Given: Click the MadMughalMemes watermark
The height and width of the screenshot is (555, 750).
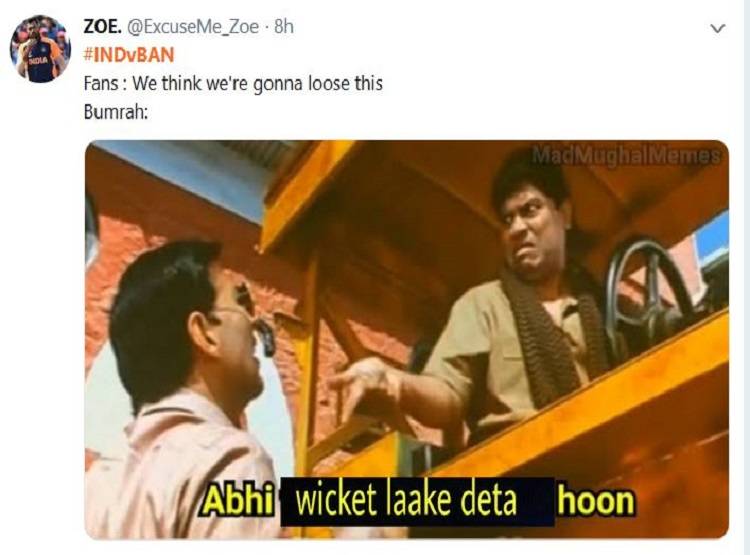Looking at the screenshot, I should 626,155.
